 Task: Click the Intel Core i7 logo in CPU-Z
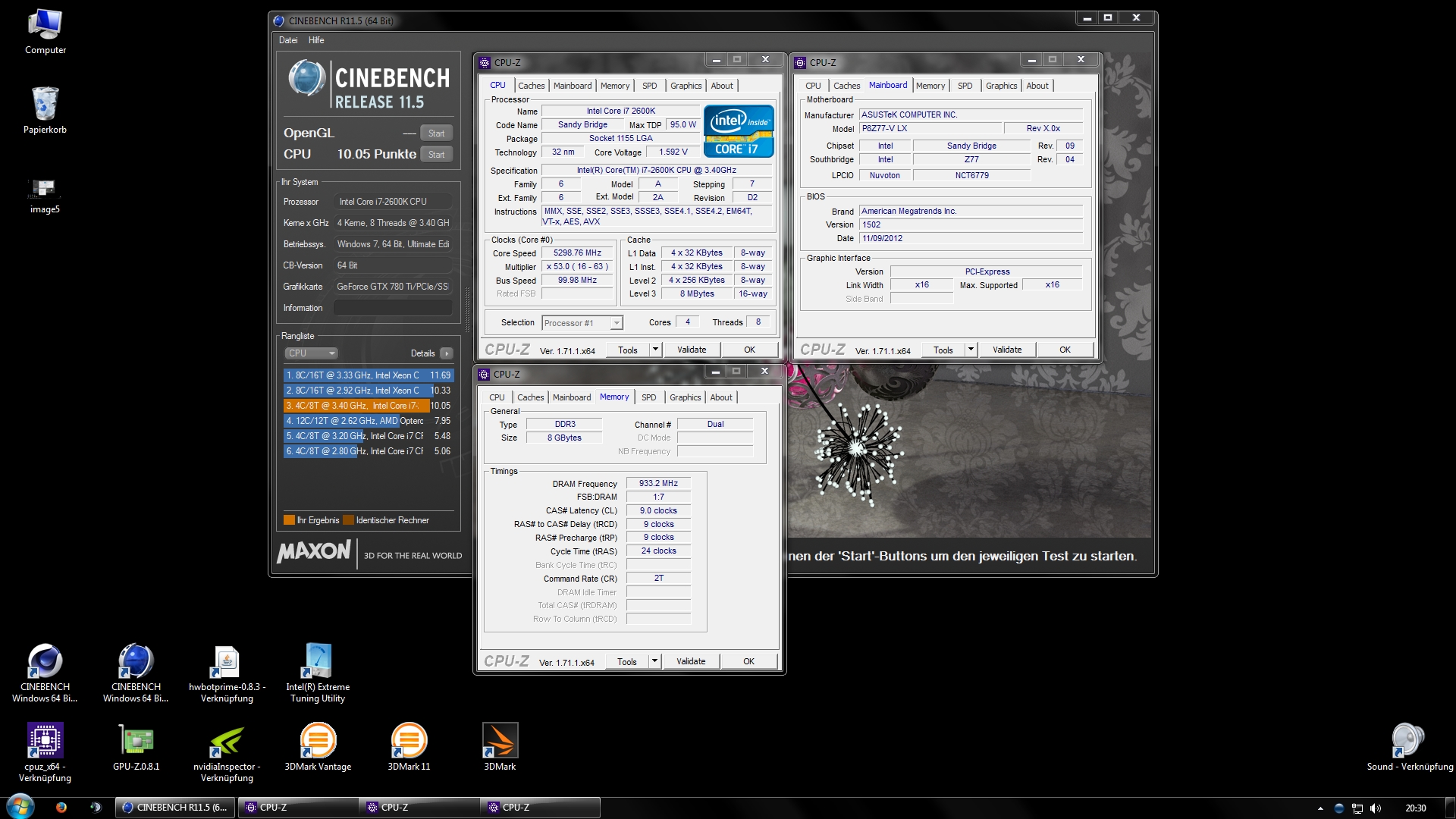click(x=739, y=131)
